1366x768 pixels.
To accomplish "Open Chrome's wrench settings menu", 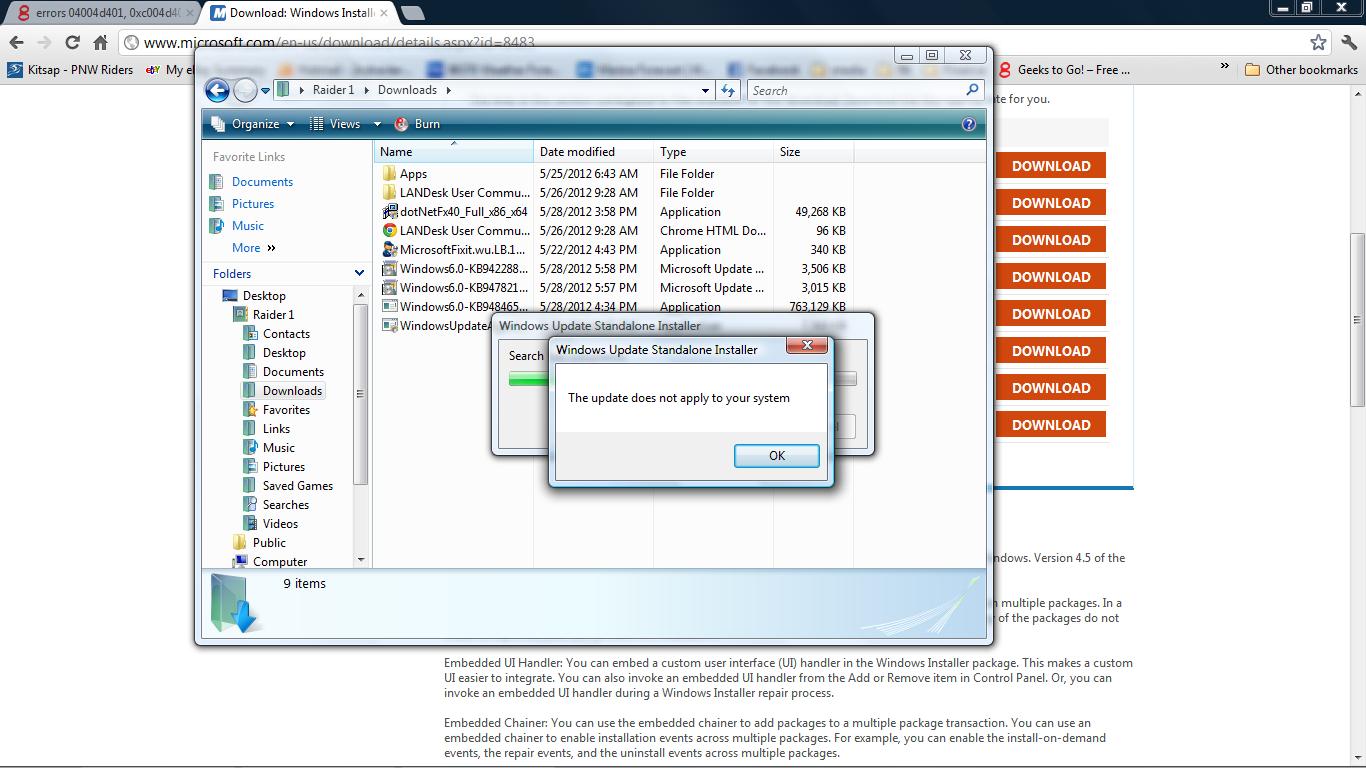I will tap(1348, 42).
